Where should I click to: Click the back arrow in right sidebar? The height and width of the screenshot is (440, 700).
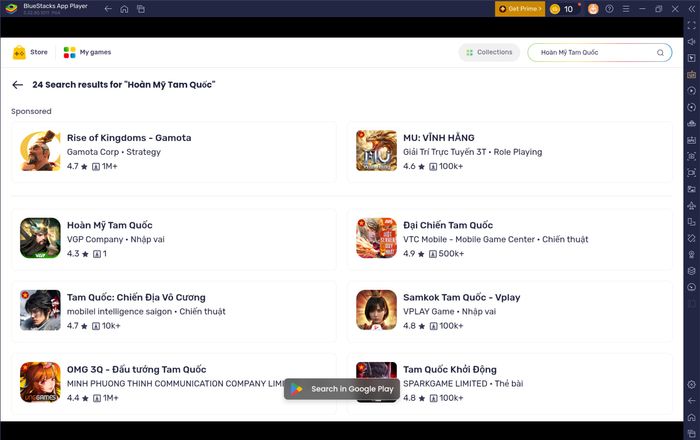pyautogui.click(x=692, y=401)
